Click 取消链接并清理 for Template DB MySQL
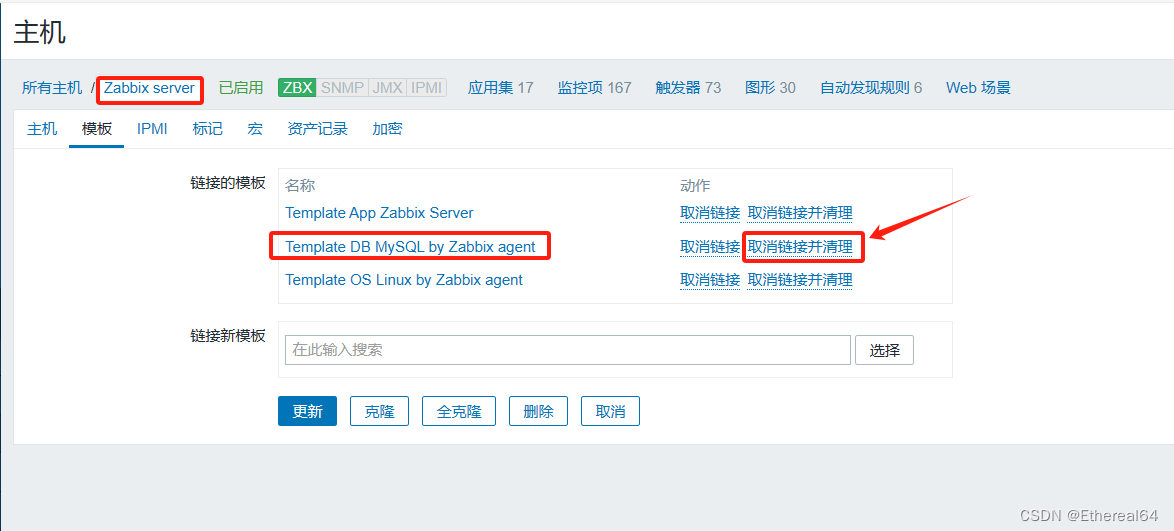The image size is (1174, 531). coord(800,246)
